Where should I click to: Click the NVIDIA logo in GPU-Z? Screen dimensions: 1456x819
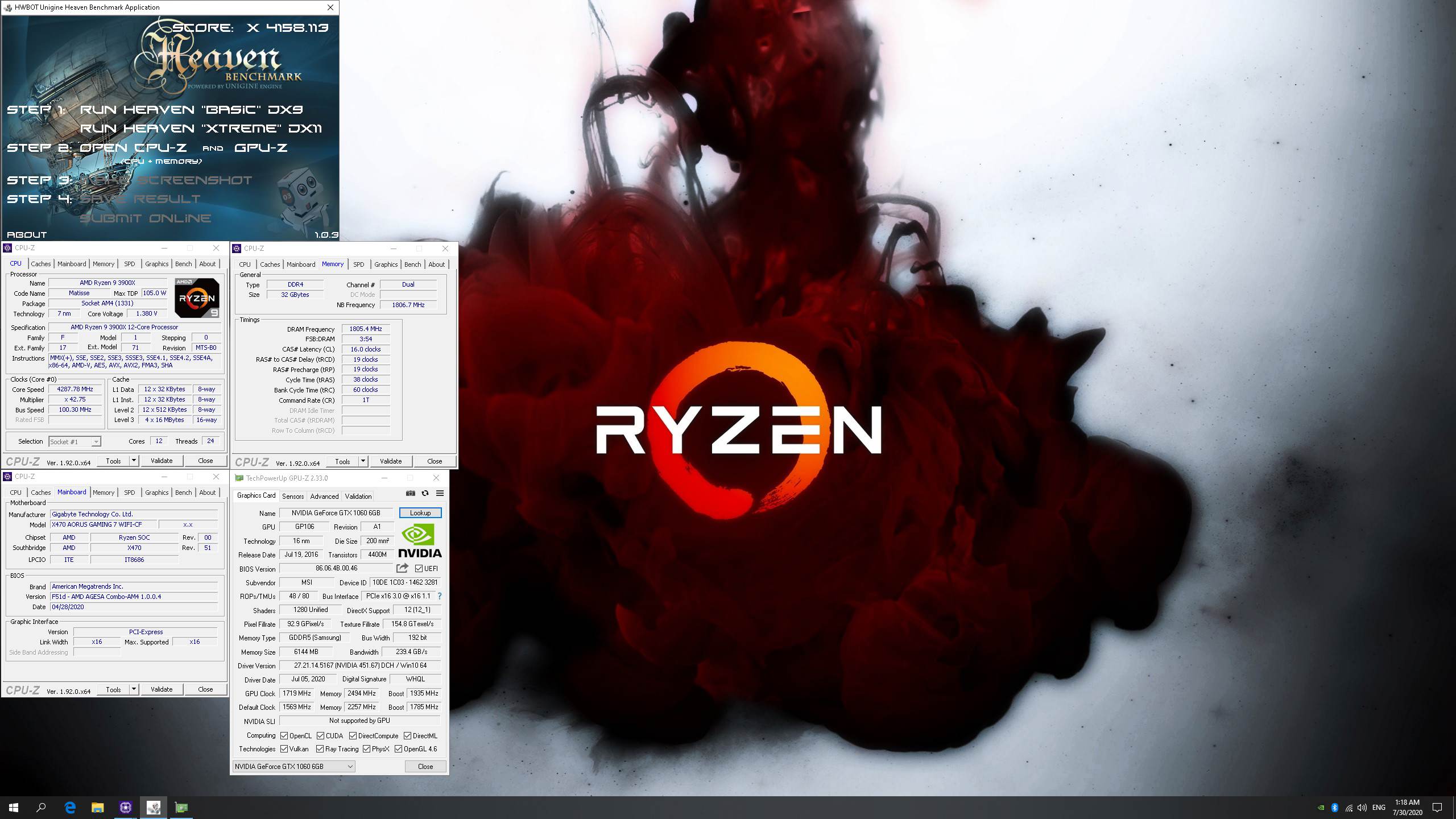(x=420, y=540)
